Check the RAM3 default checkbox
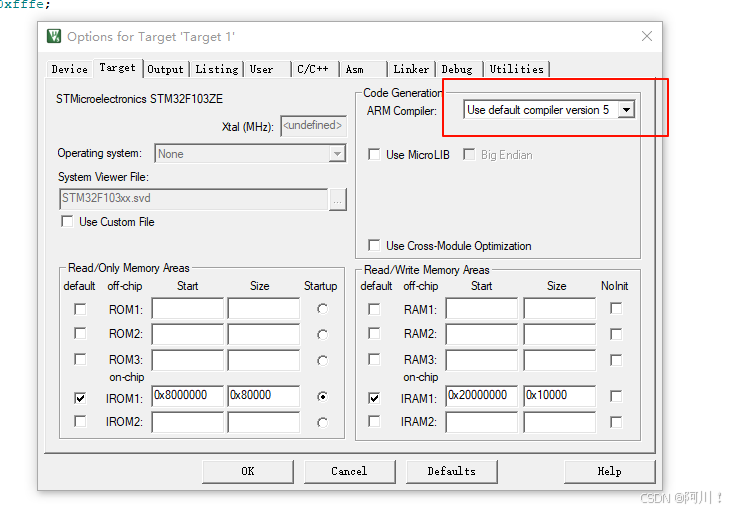Image resolution: width=737 pixels, height=511 pixels. tap(374, 359)
